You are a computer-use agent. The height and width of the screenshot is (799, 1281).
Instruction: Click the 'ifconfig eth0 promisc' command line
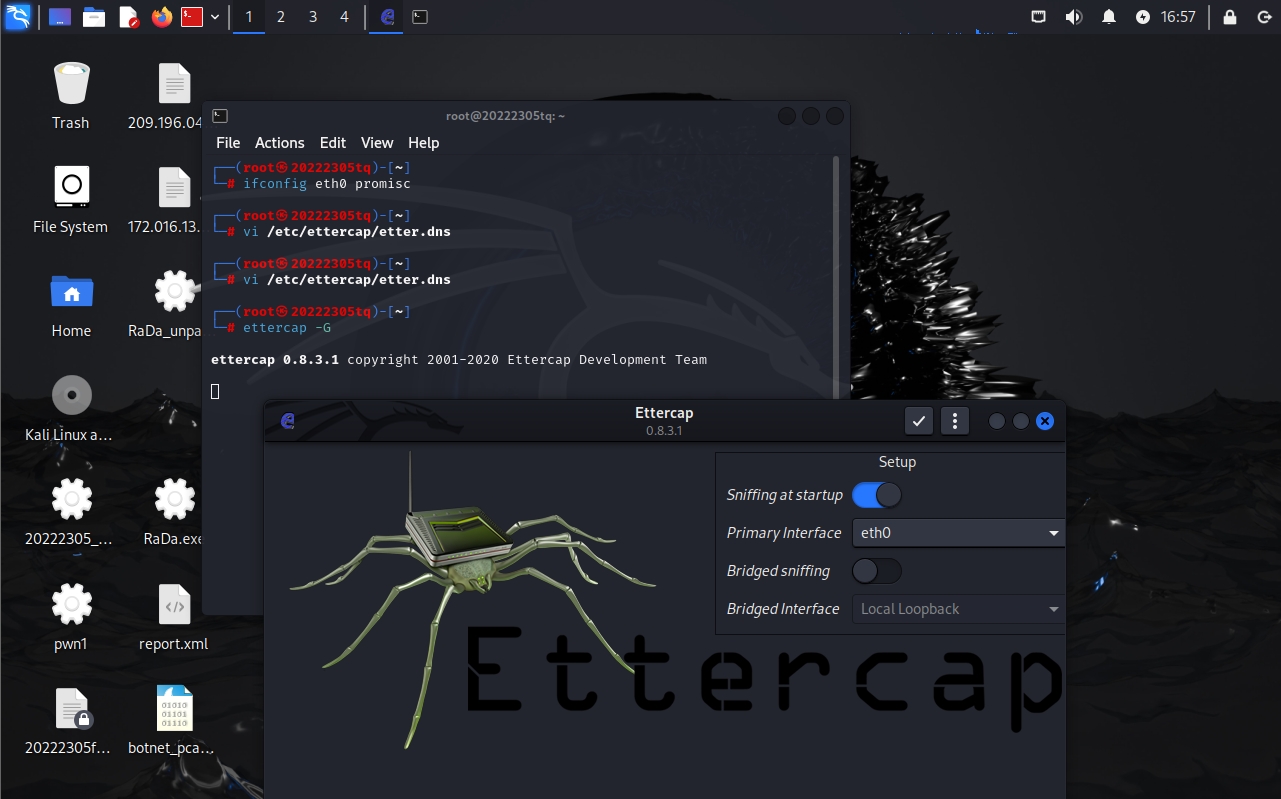click(x=327, y=184)
